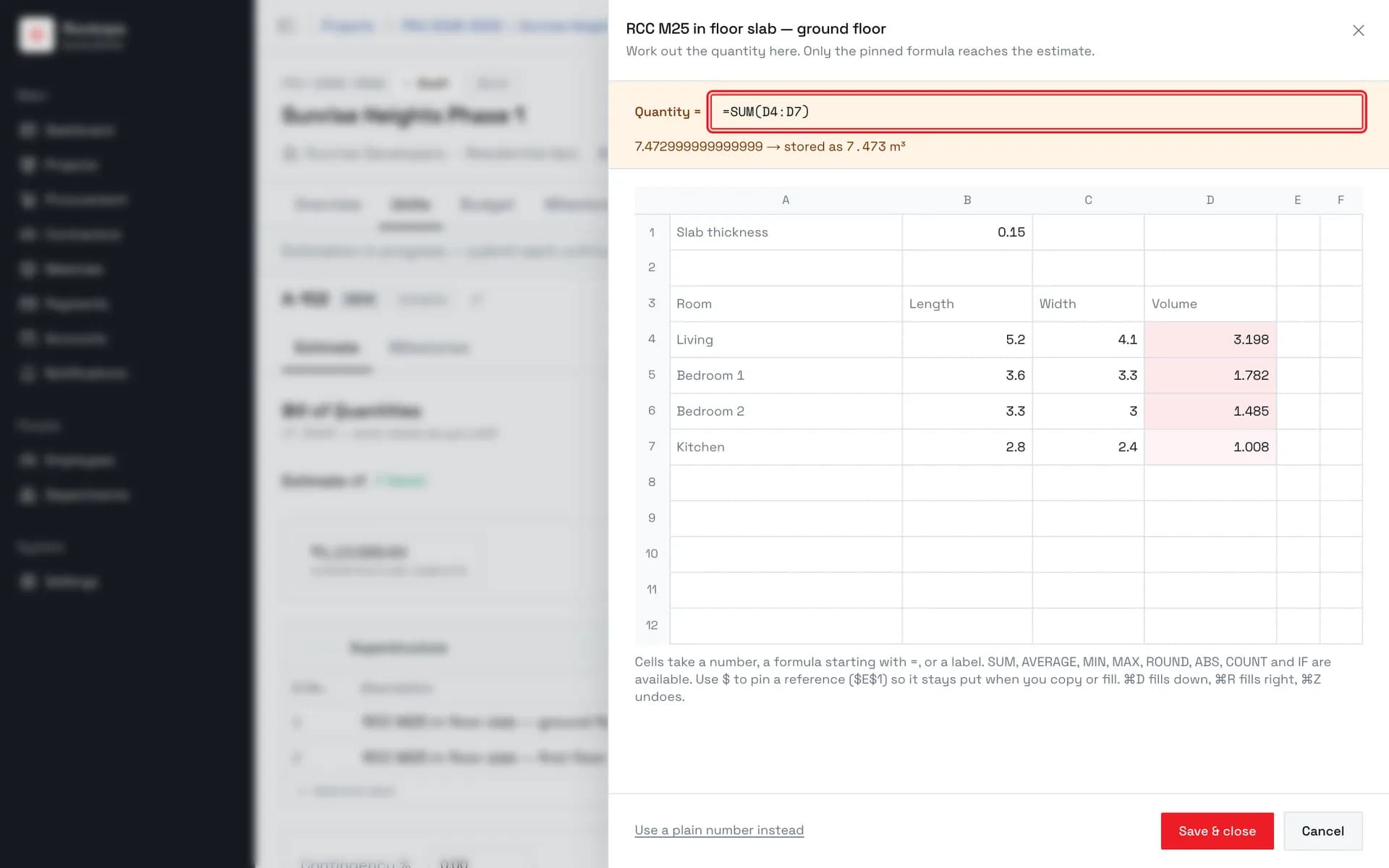The image size is (1389, 868).
Task: Select the slab thickness value 0.15
Action: (967, 232)
